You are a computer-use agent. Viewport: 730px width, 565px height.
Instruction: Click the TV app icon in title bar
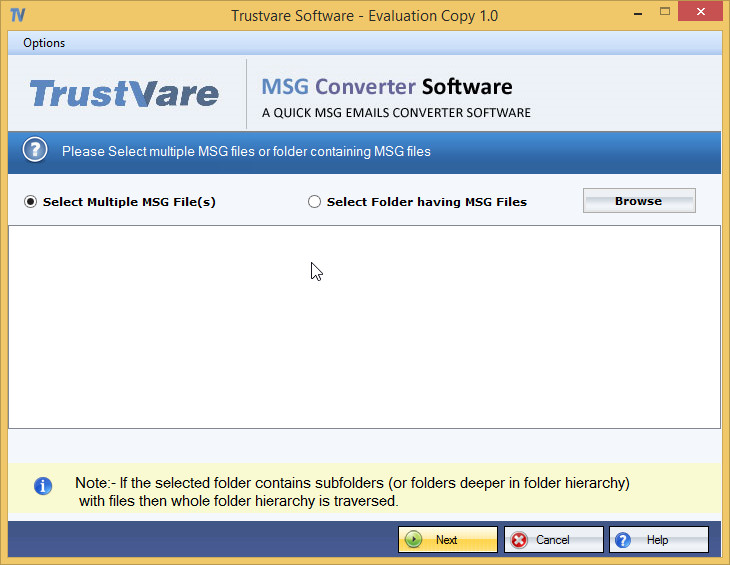pyautogui.click(x=16, y=15)
